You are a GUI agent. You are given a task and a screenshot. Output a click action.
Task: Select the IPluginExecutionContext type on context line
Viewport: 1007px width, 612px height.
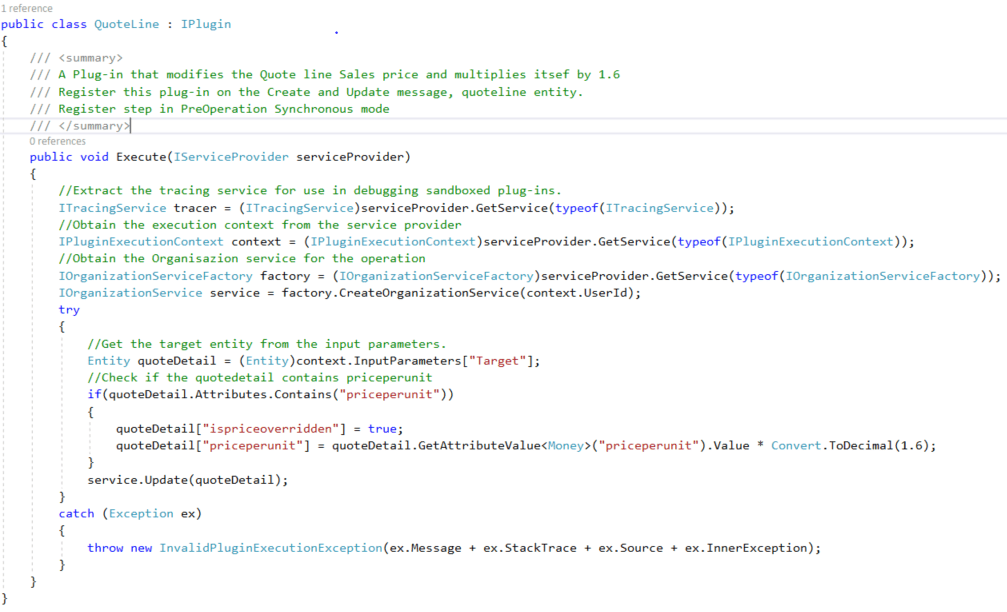pos(141,241)
